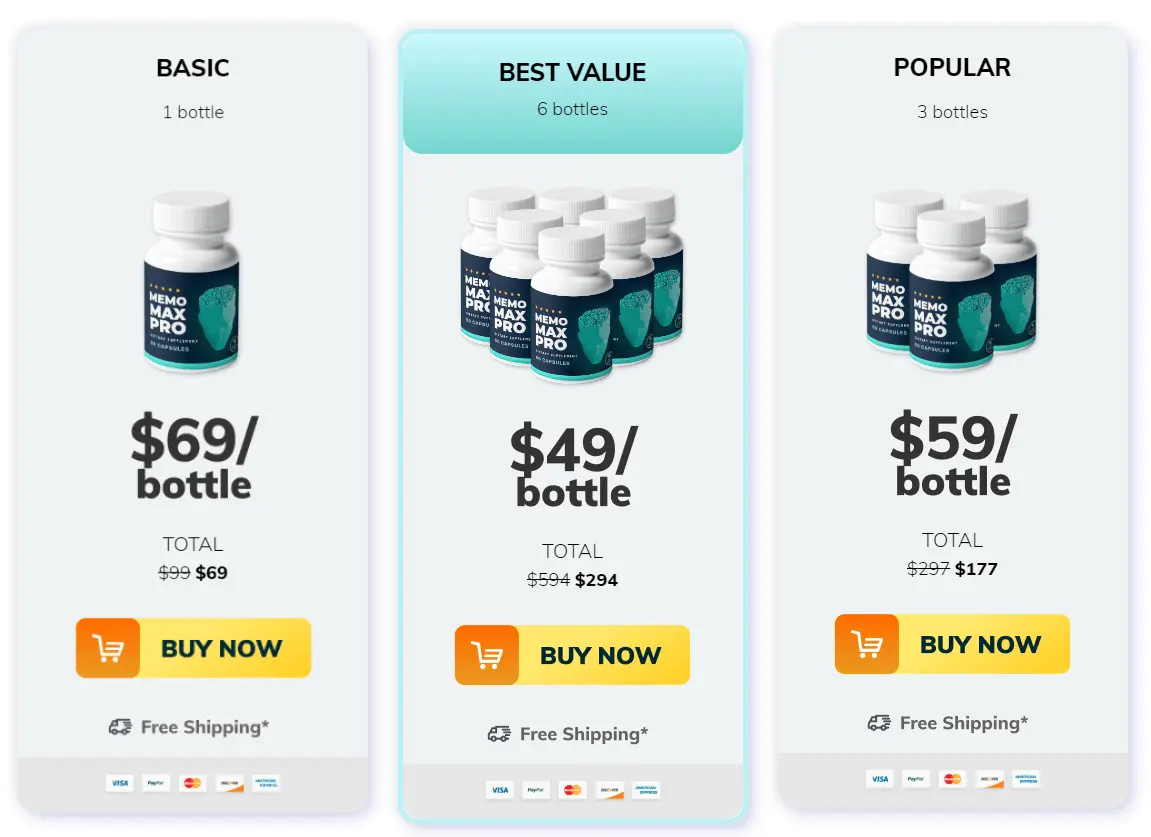Click the shipping truck icon on Popular card

(881, 722)
